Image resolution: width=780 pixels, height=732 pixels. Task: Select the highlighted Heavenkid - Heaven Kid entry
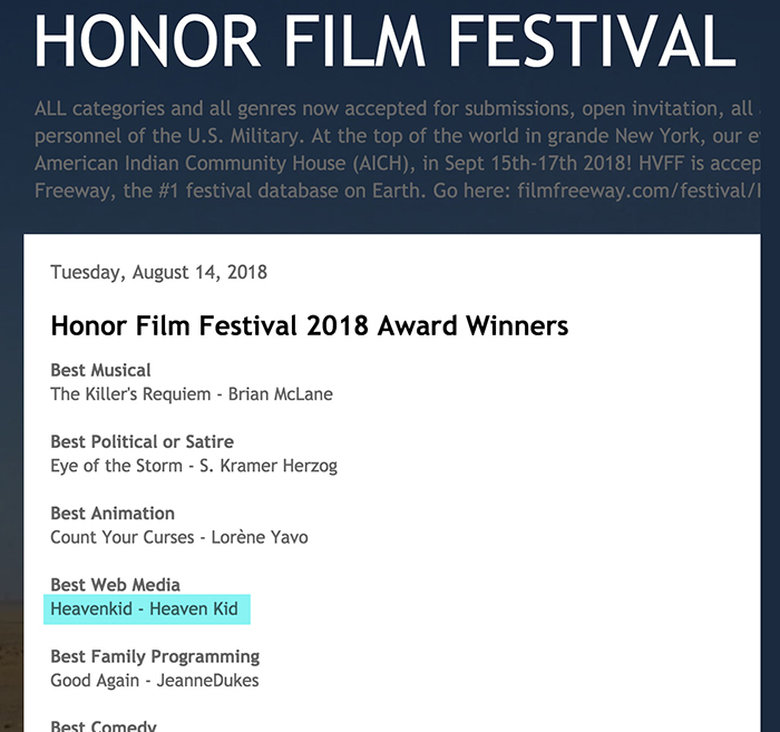[146, 609]
